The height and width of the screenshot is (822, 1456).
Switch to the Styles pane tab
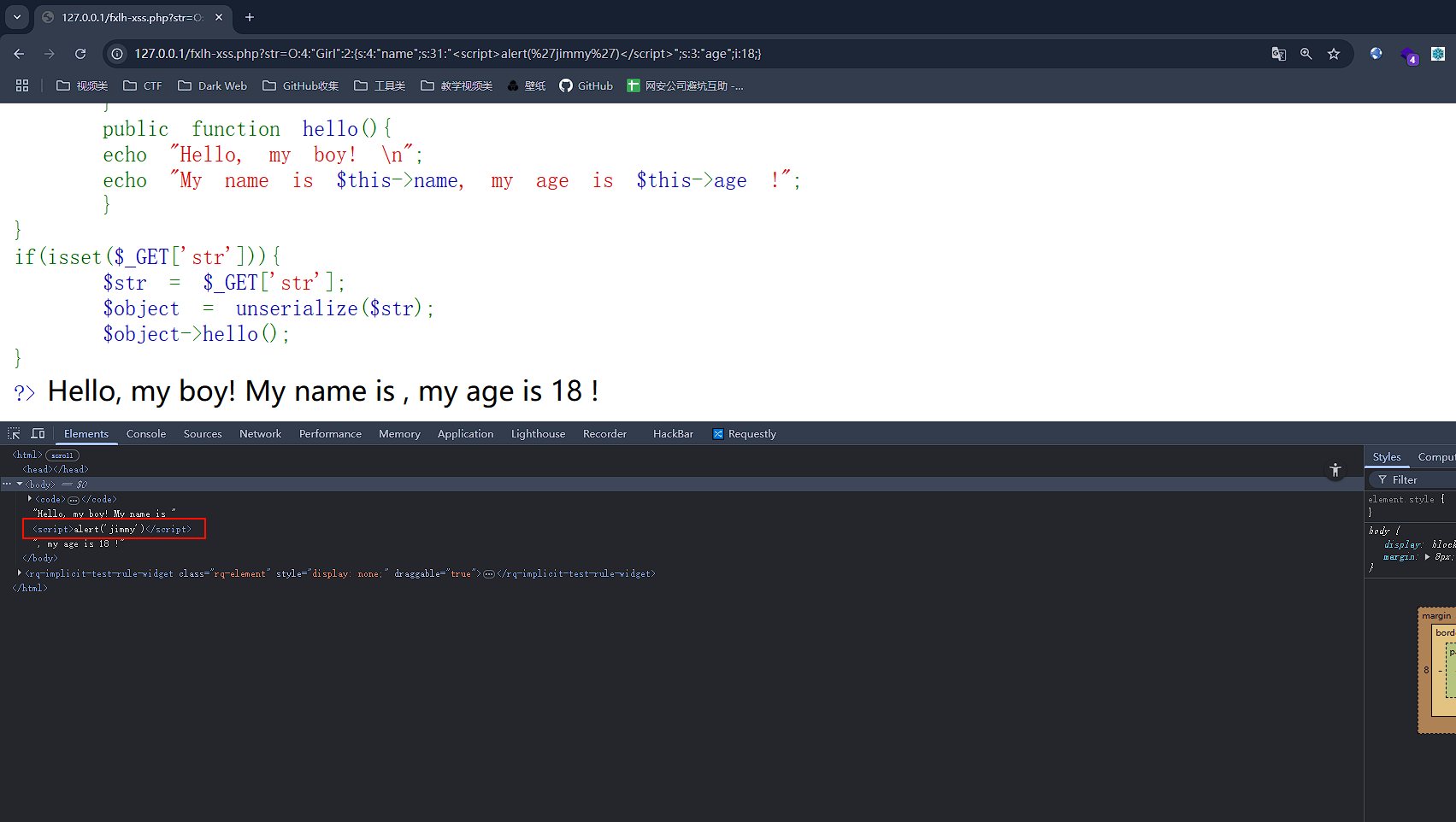pyautogui.click(x=1387, y=457)
